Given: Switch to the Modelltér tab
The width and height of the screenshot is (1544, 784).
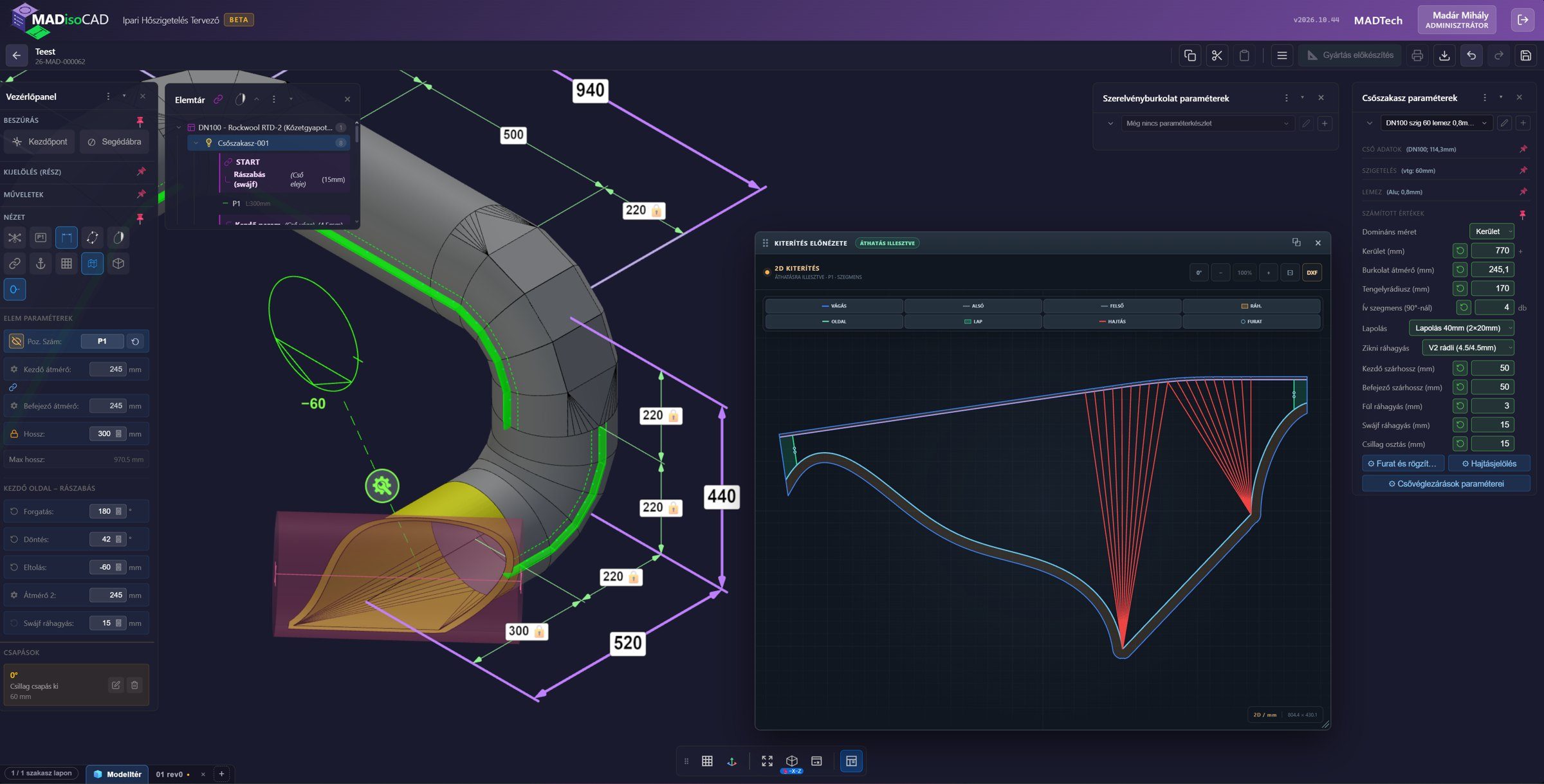Looking at the screenshot, I should coord(117,774).
